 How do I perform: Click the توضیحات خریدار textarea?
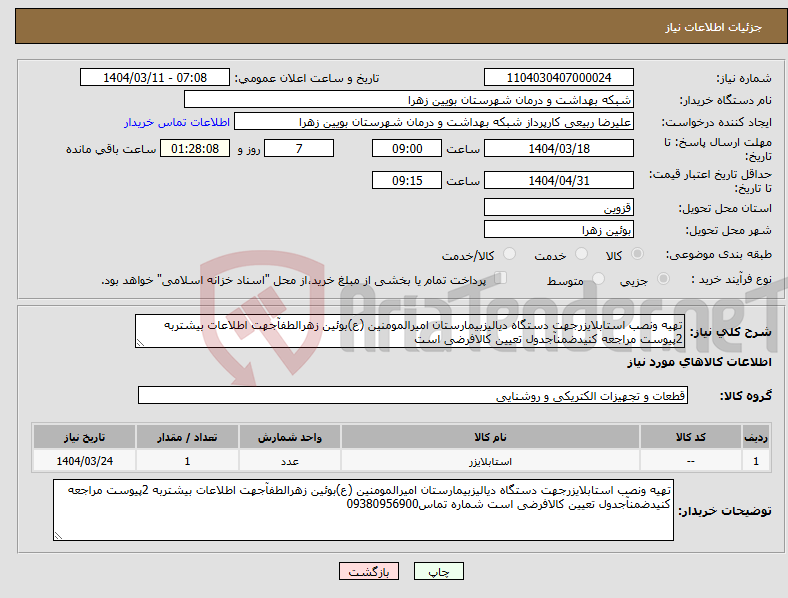[363, 510]
